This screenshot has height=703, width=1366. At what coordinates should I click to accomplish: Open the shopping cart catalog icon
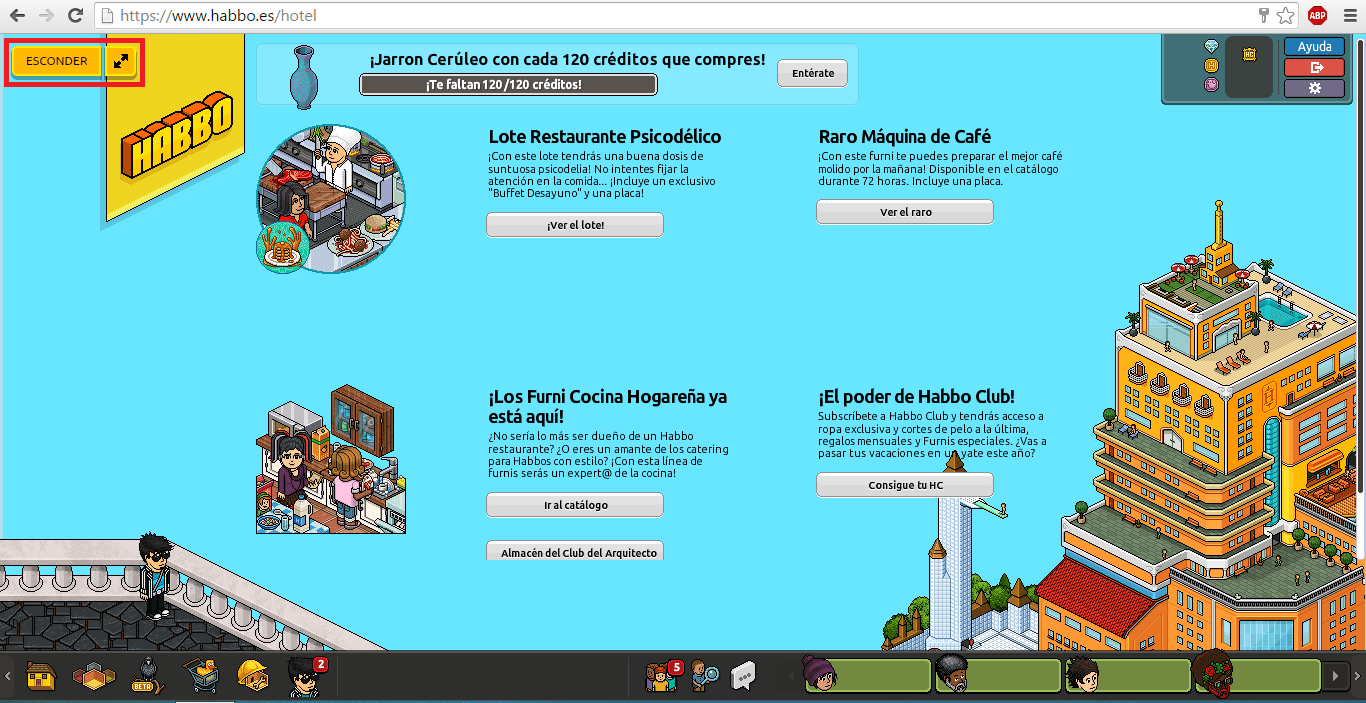[x=200, y=677]
